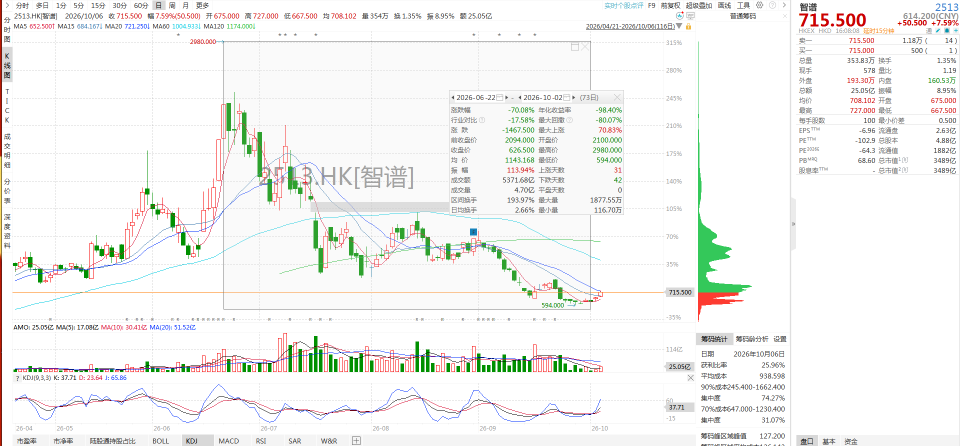Open the chip panel 设置 settings

(779, 339)
